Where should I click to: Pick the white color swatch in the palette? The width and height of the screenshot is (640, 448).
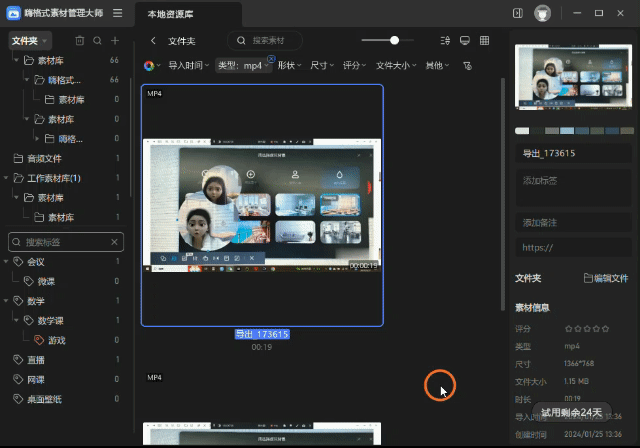click(522, 131)
